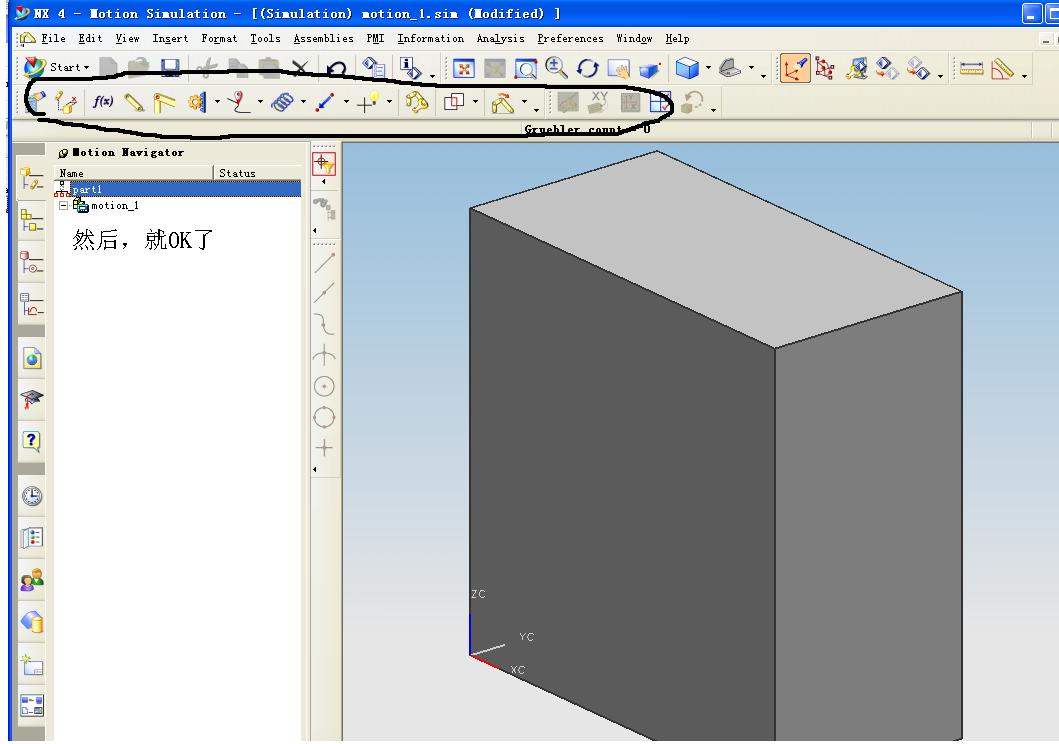The width and height of the screenshot is (1059, 744).
Task: Toggle the quadrant circle snap point
Action: (x=324, y=417)
